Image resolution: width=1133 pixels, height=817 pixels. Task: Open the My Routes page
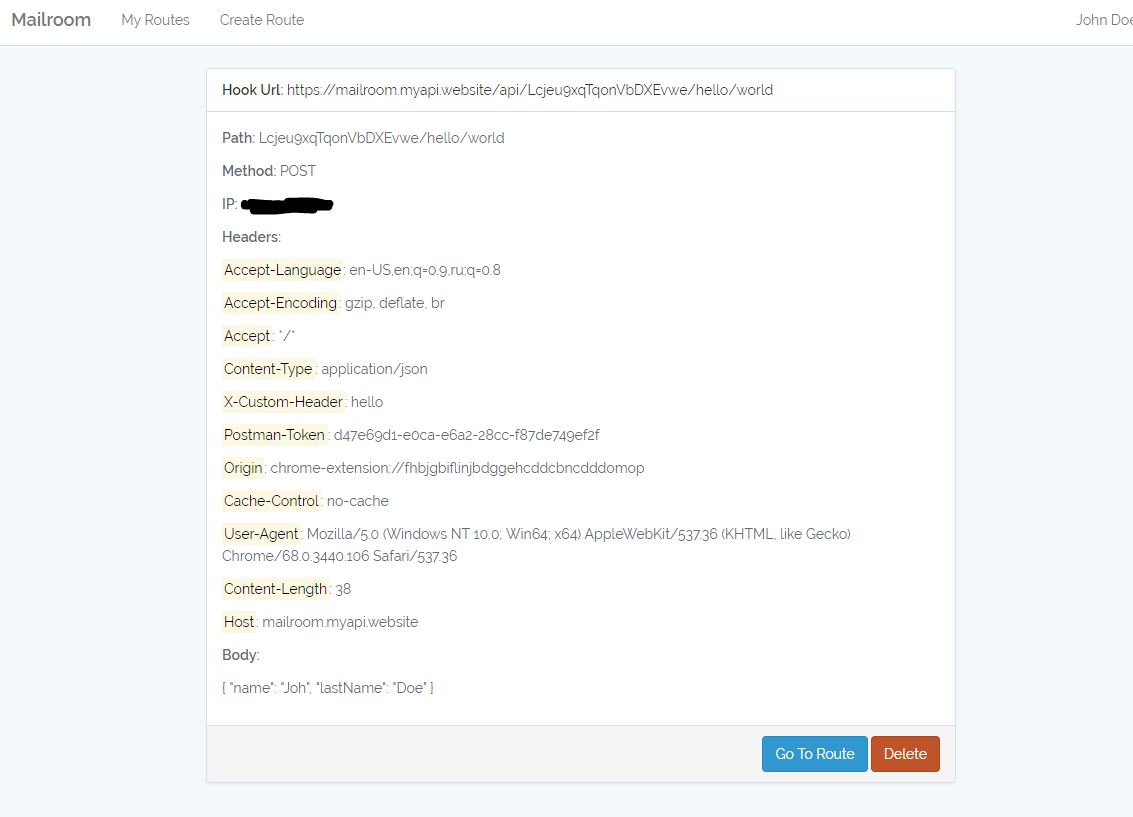[155, 19]
